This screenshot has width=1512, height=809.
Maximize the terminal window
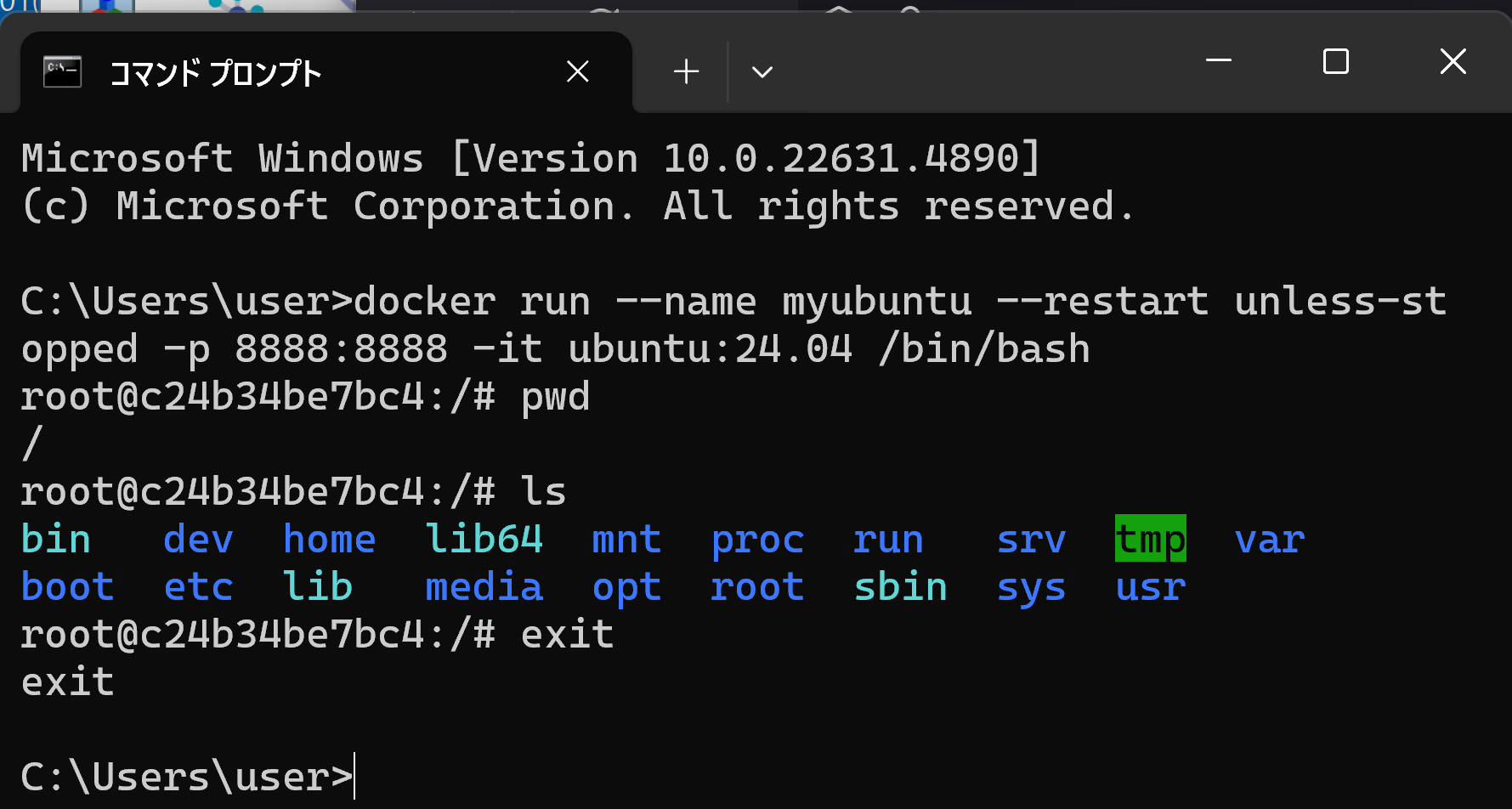(x=1336, y=61)
